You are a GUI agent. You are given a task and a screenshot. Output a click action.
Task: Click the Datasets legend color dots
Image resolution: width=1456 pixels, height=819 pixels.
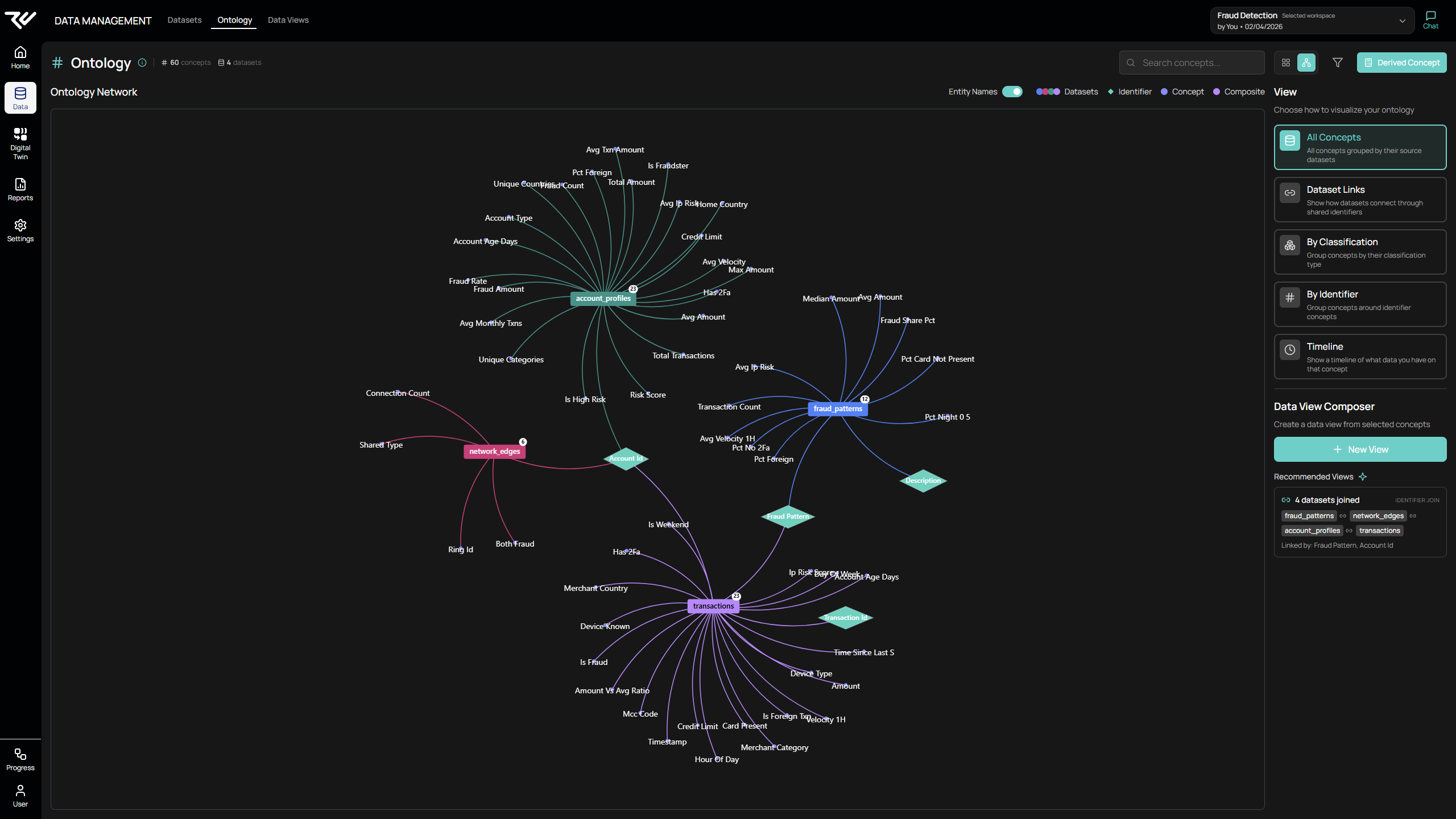click(x=1048, y=91)
